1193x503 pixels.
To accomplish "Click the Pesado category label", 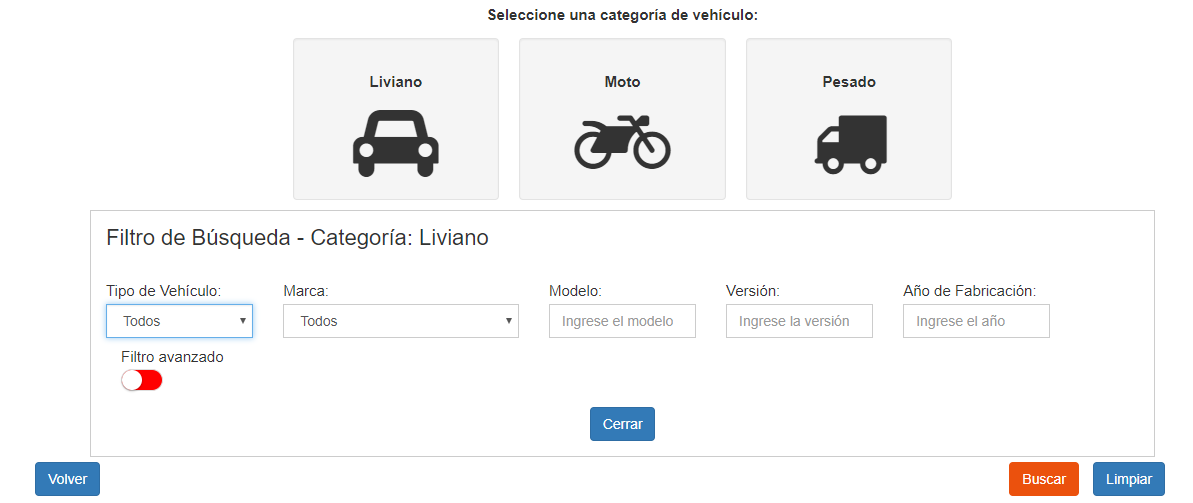I will click(849, 82).
